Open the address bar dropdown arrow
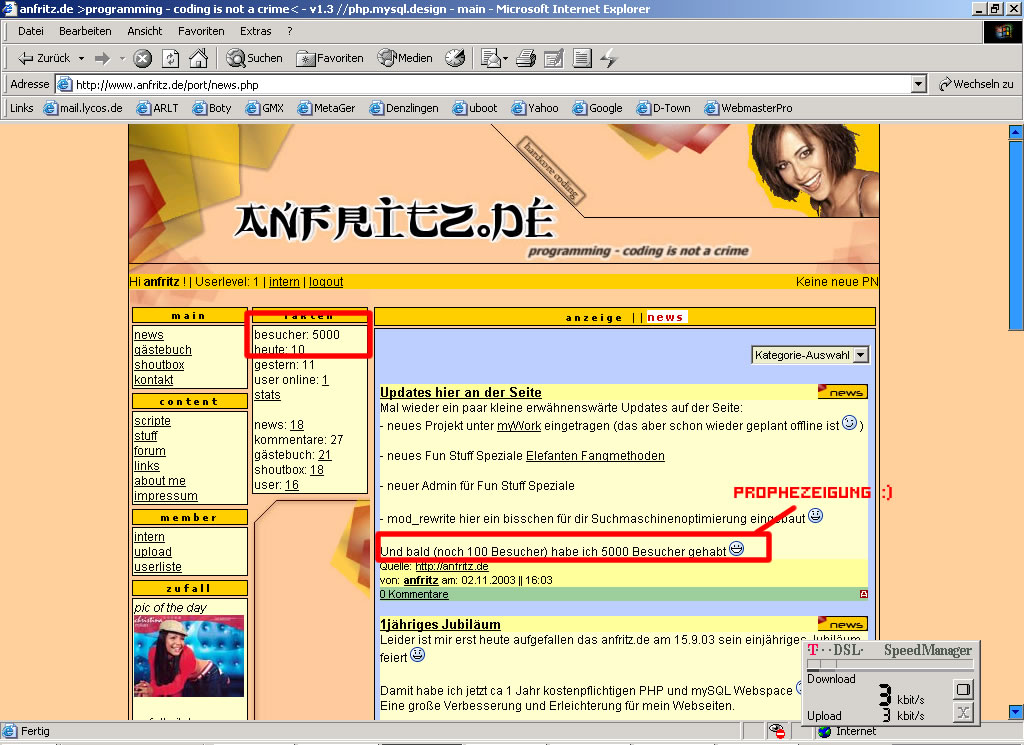Screen dimensions: 1024x745 919,84
